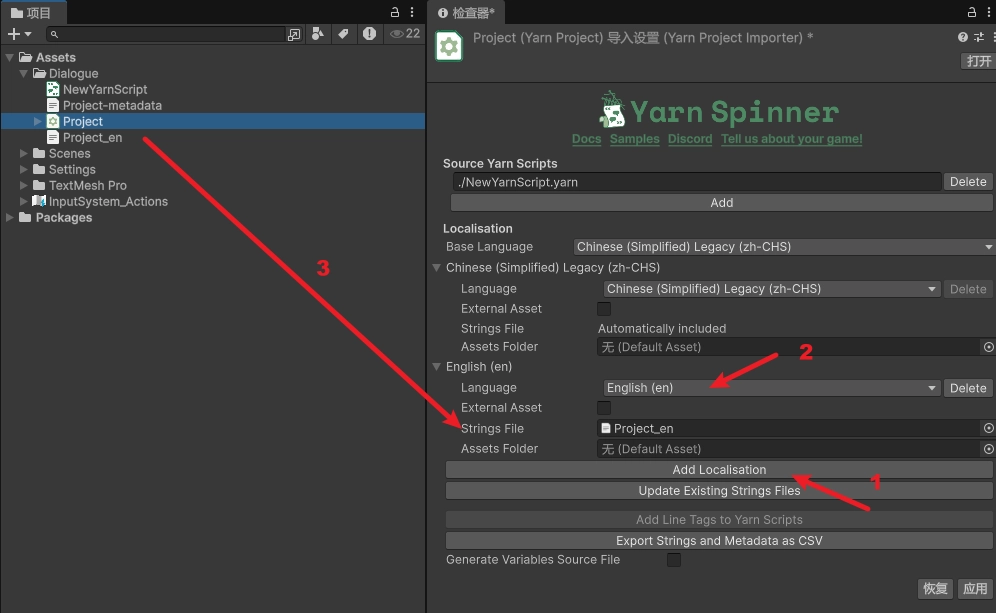Collapse English (en) localisation section
The width and height of the screenshot is (996, 613).
coord(436,367)
